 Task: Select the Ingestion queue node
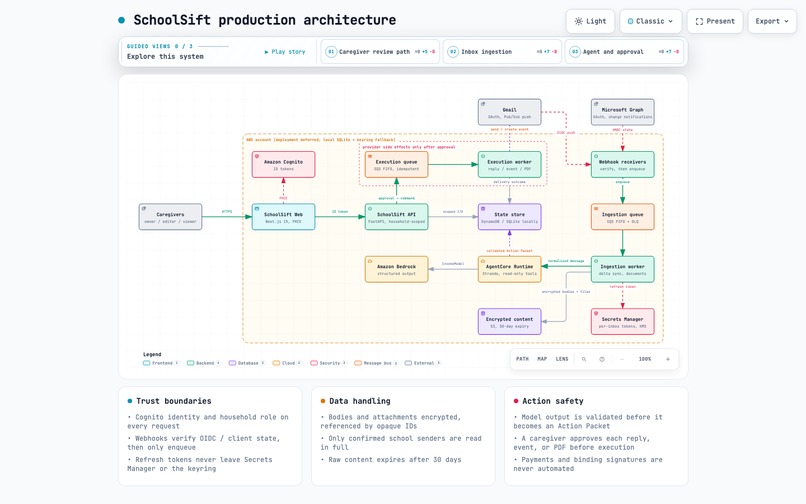(x=622, y=217)
